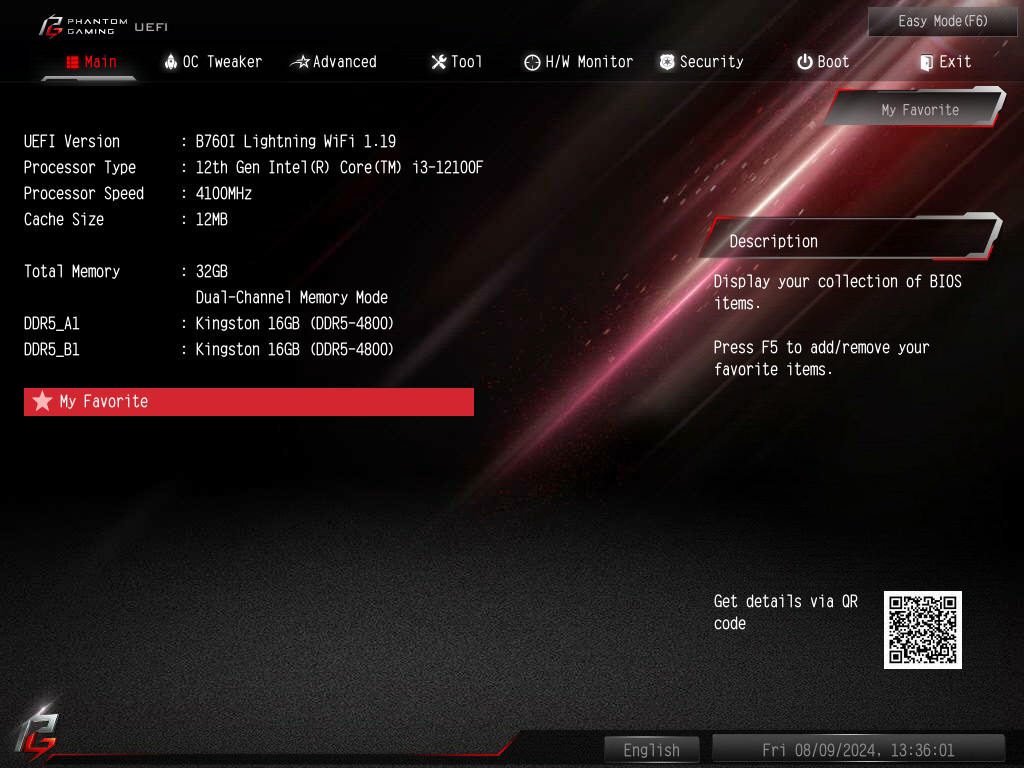The image size is (1024, 768).
Task: Open the Security tab
Action: point(701,62)
